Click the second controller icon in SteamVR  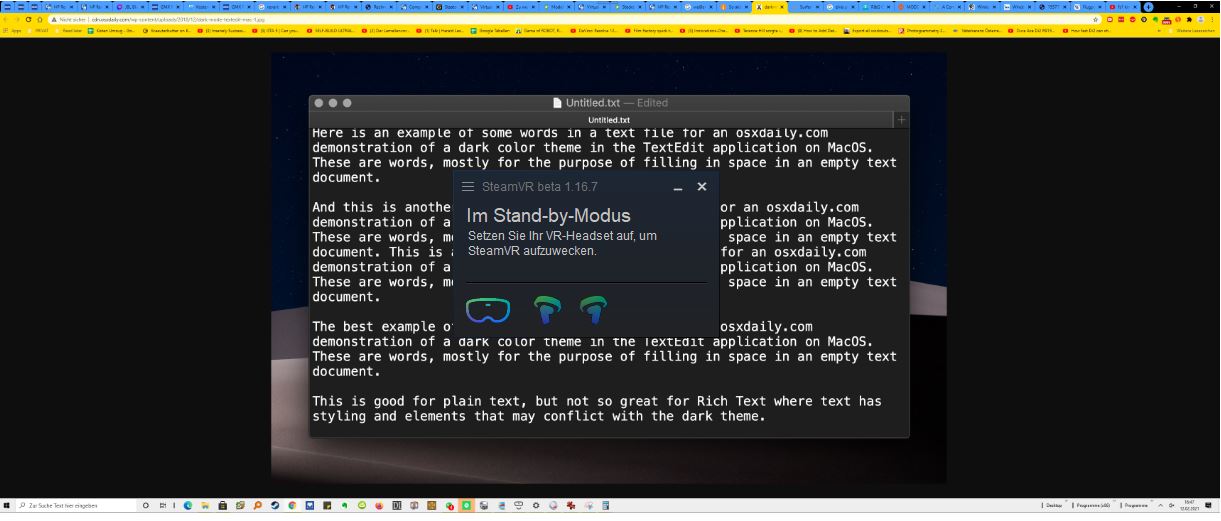[x=593, y=310]
